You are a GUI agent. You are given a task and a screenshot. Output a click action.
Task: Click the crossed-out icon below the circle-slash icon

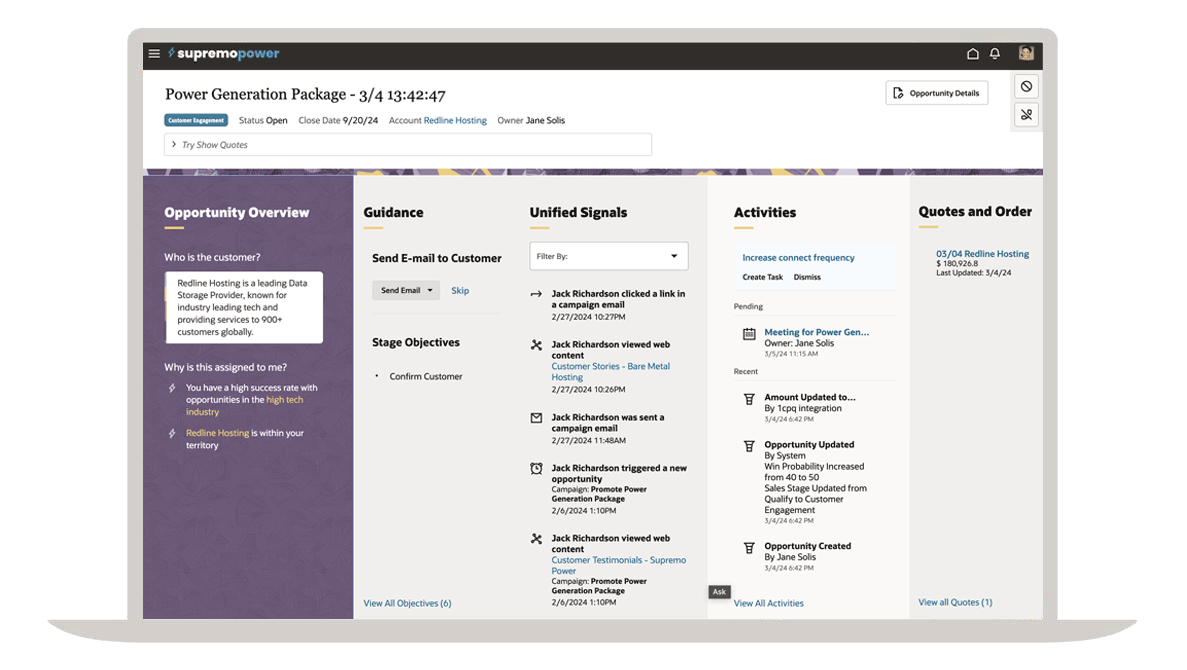(x=1026, y=115)
